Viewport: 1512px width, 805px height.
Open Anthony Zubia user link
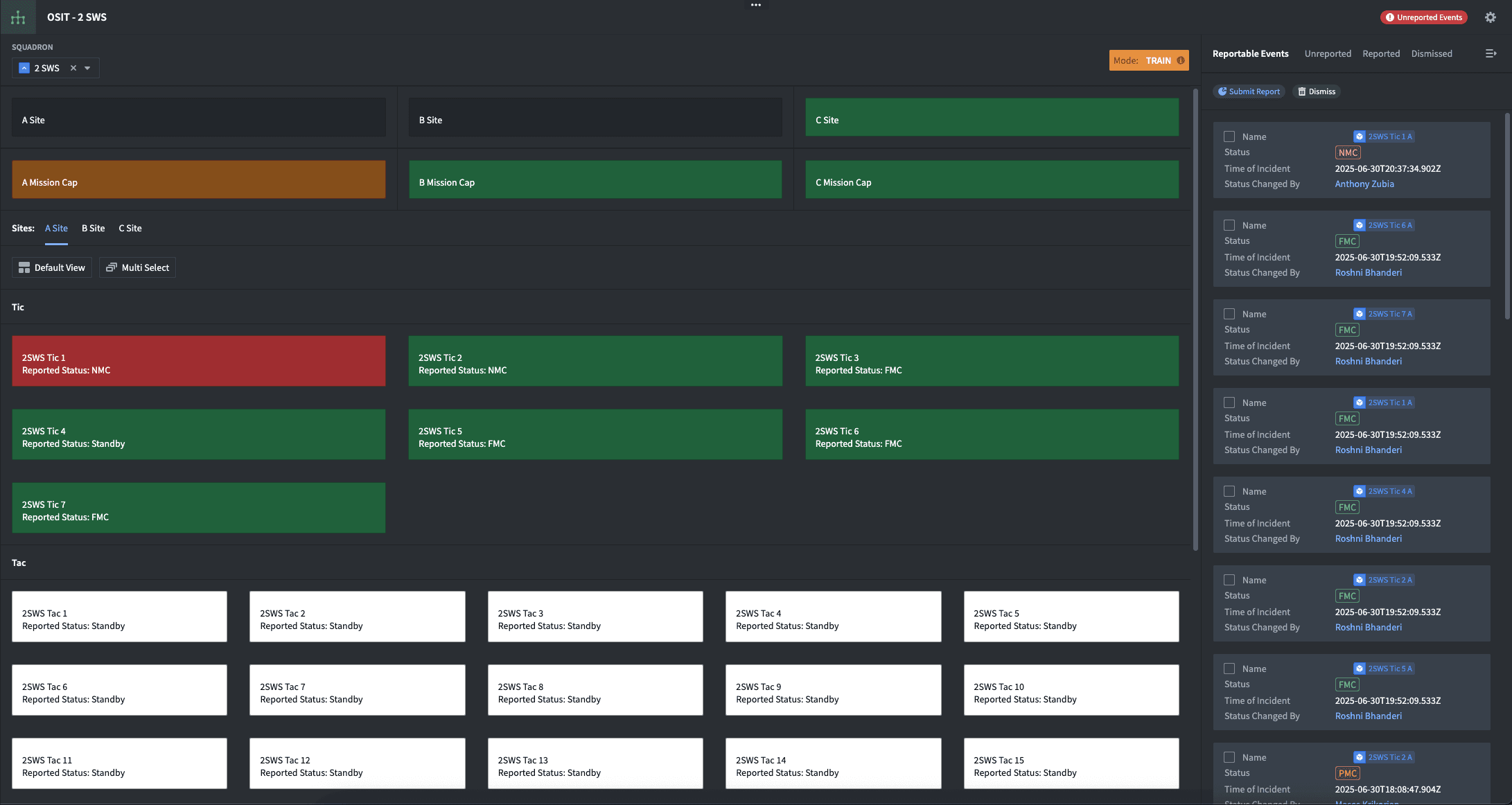pos(1364,184)
